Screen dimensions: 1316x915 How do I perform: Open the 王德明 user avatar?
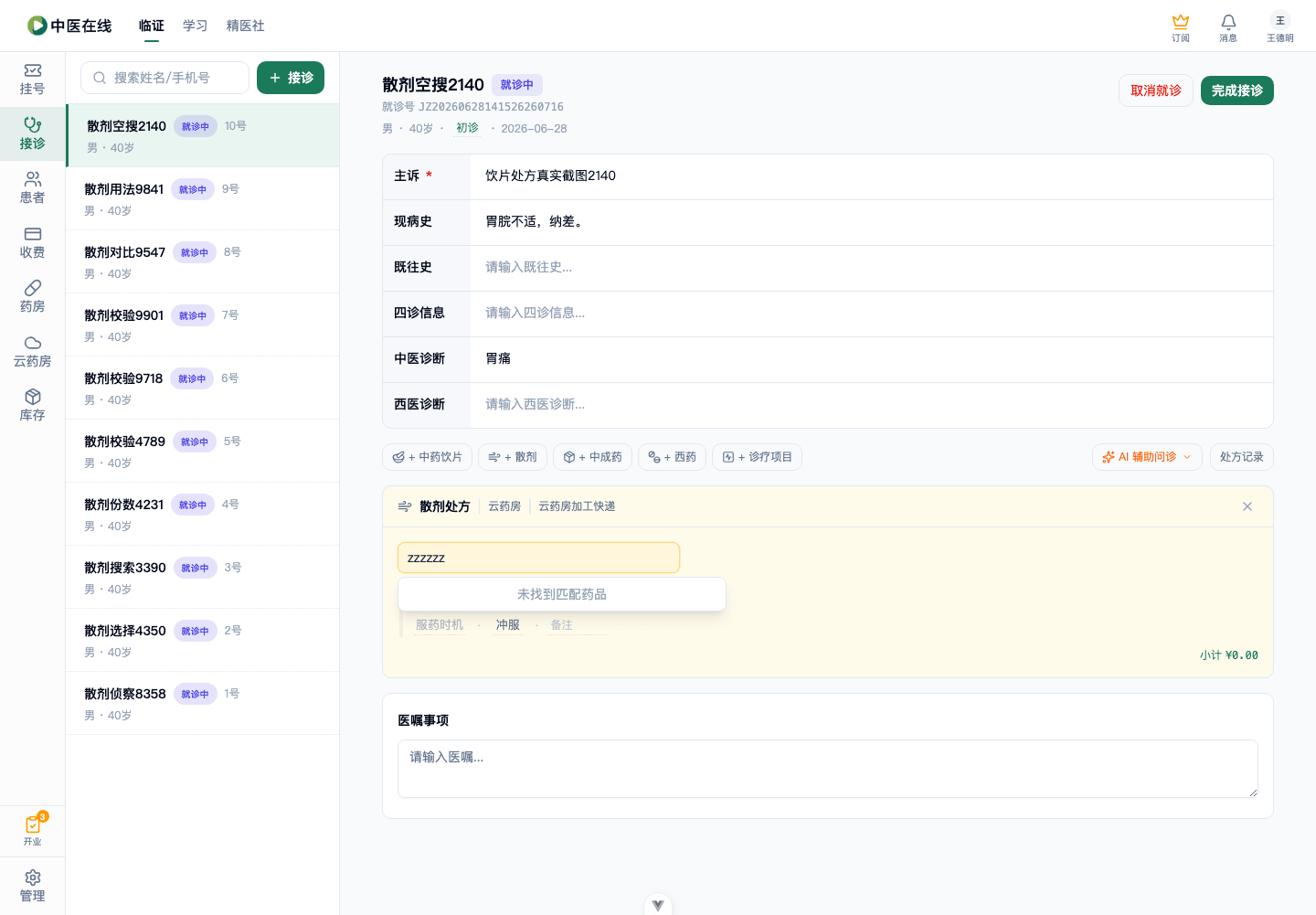(x=1279, y=27)
